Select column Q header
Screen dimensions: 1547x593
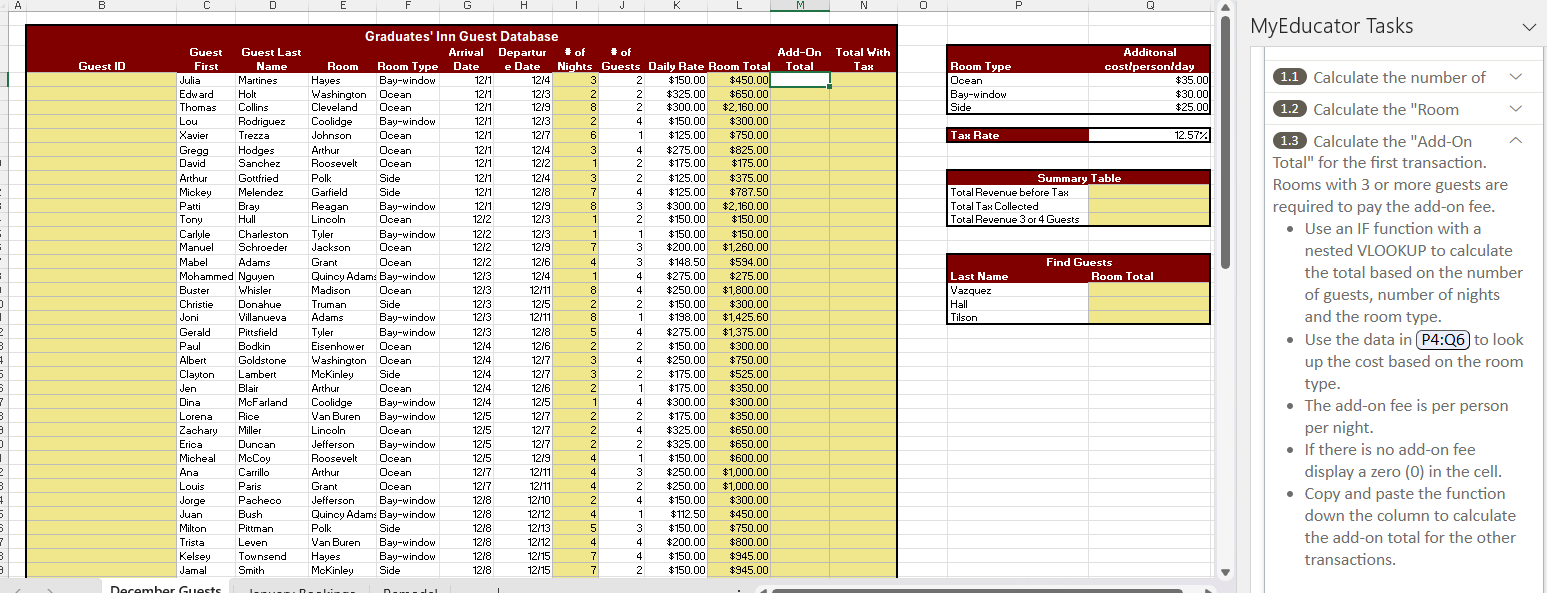point(1149,6)
